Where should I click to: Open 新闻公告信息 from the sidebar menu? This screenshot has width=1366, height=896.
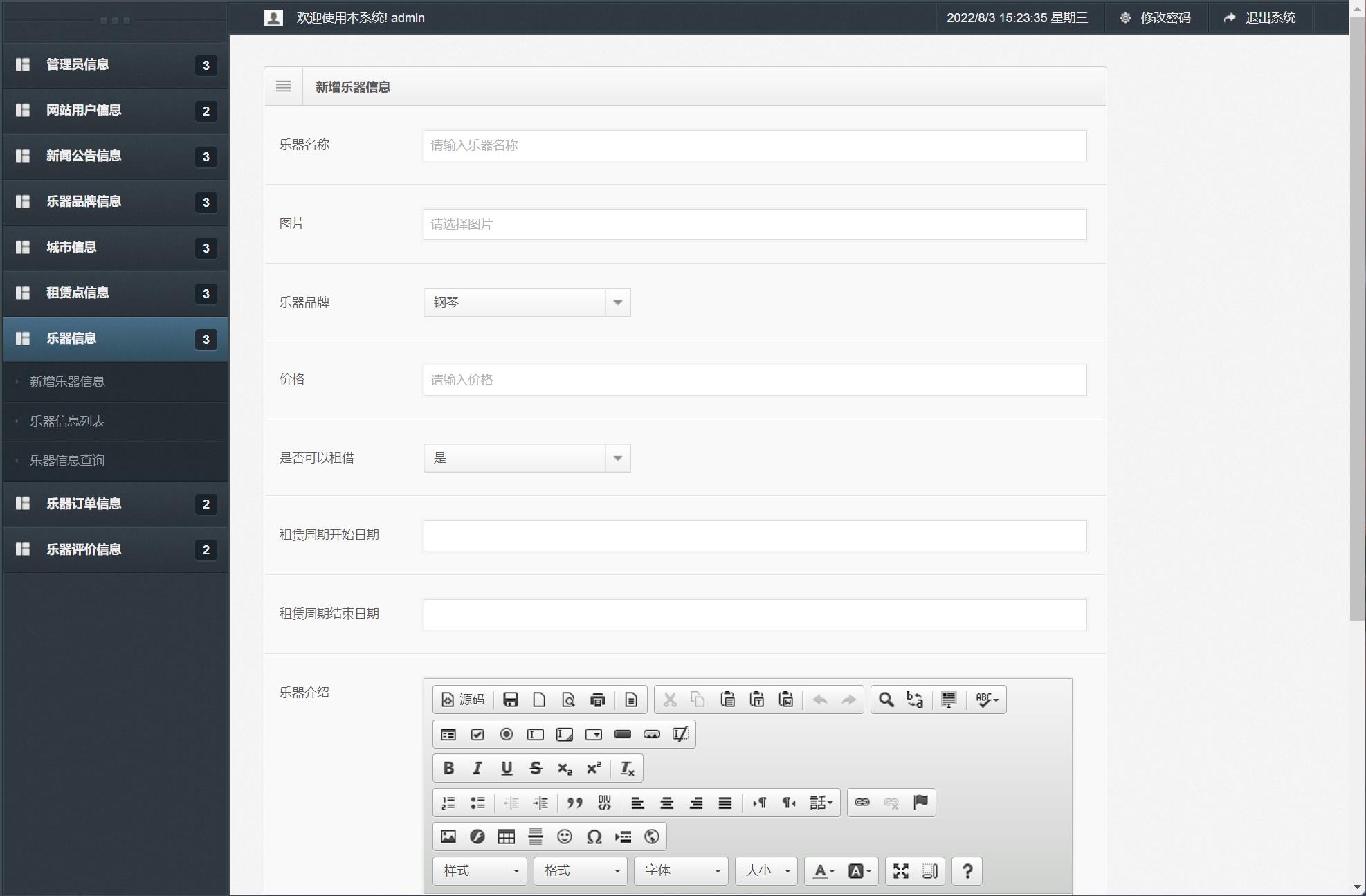tap(83, 156)
